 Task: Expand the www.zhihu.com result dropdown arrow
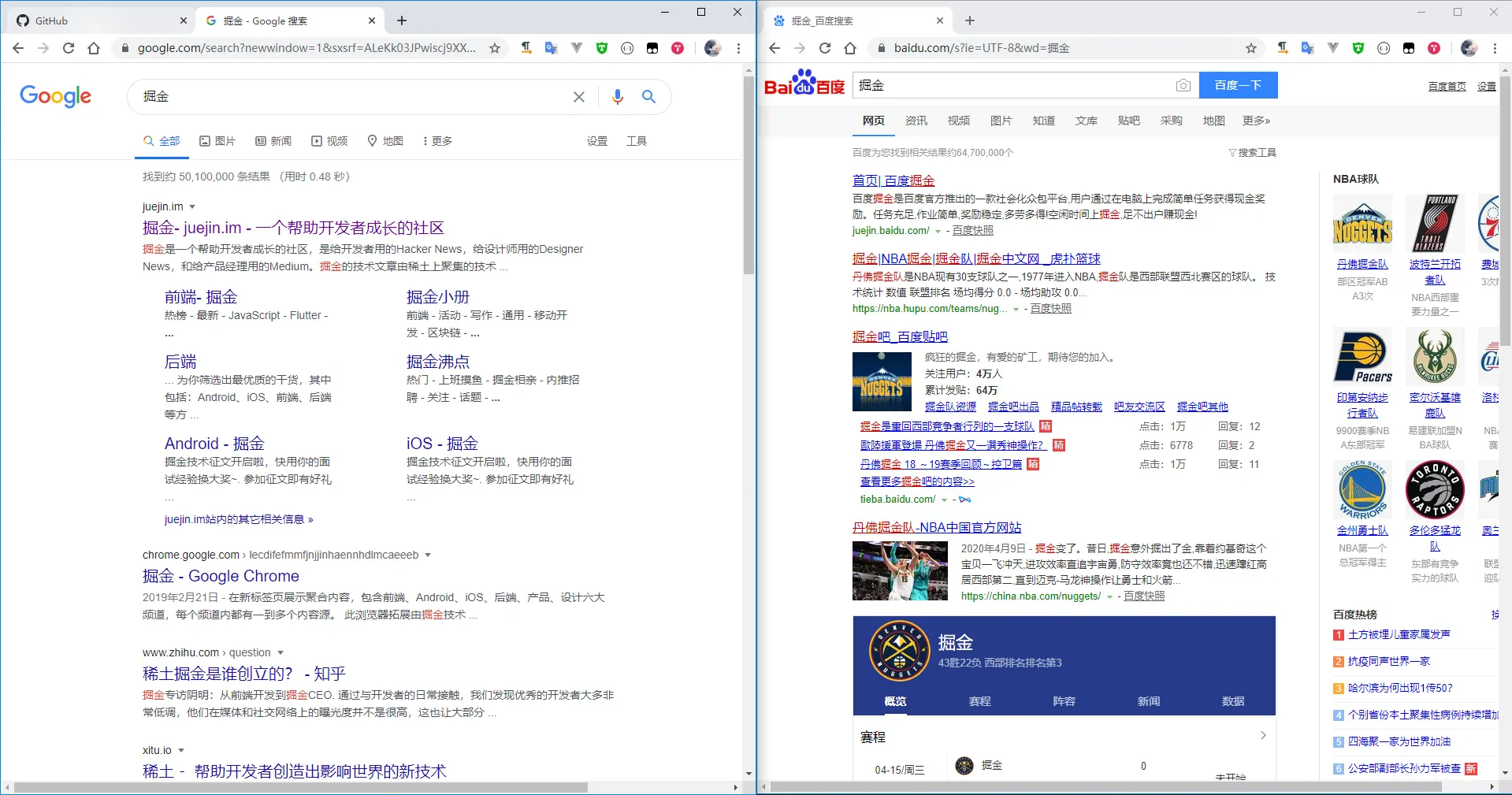280,653
